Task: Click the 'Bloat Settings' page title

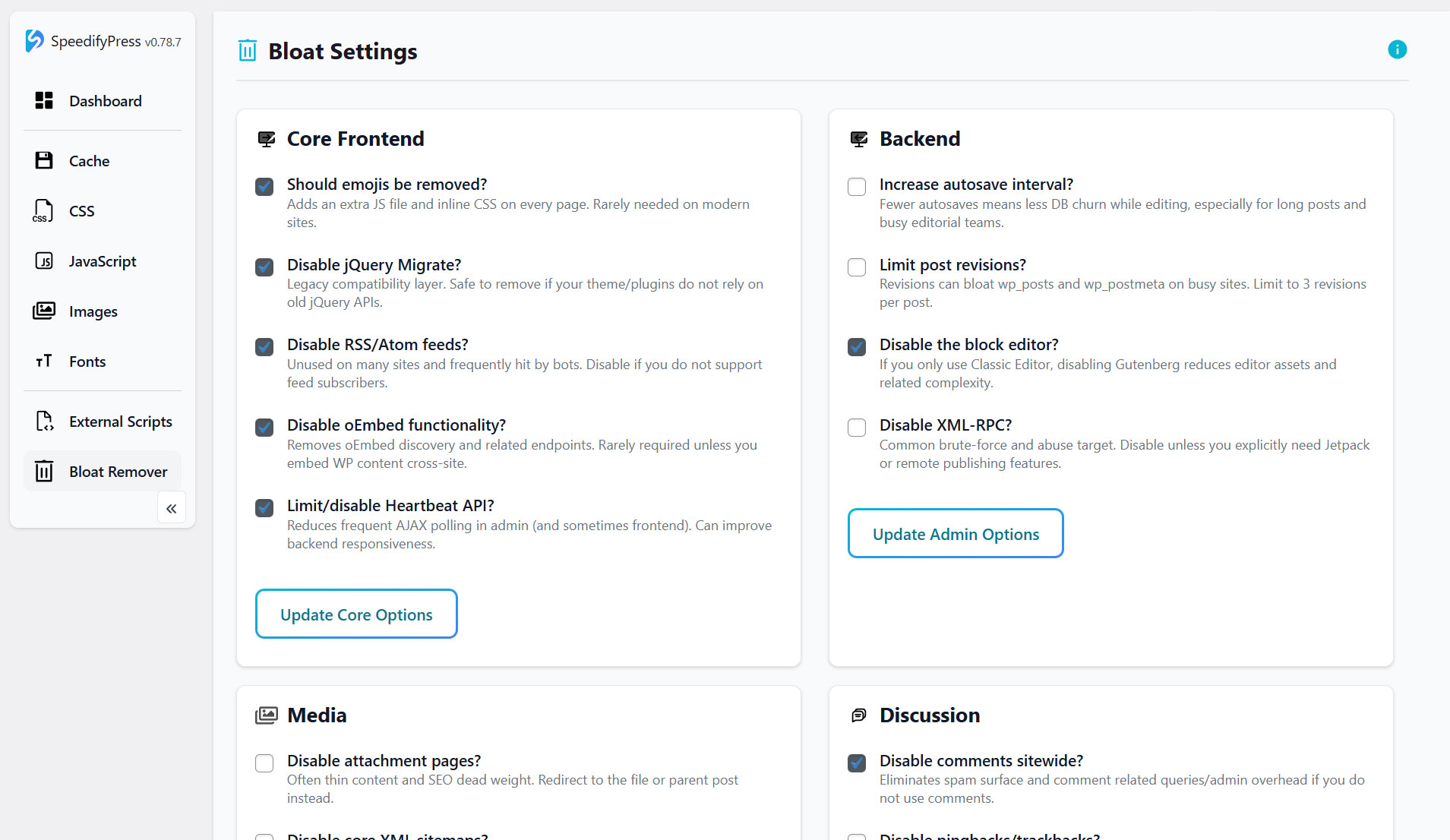Action: click(343, 51)
